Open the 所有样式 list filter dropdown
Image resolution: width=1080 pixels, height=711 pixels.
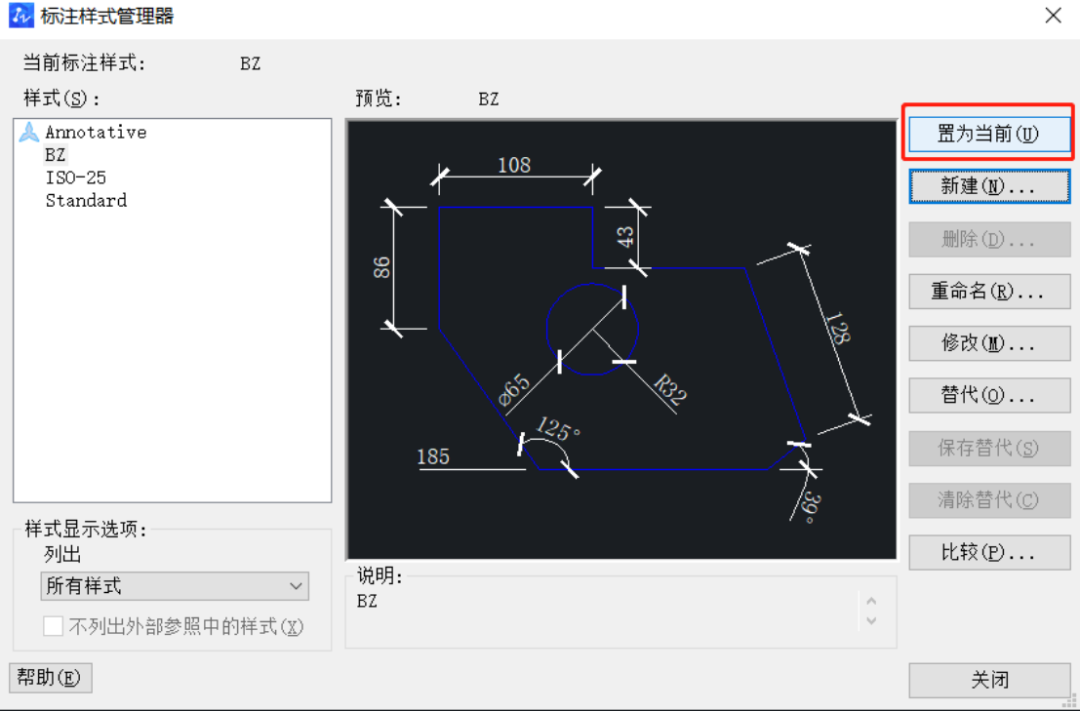(x=175, y=586)
